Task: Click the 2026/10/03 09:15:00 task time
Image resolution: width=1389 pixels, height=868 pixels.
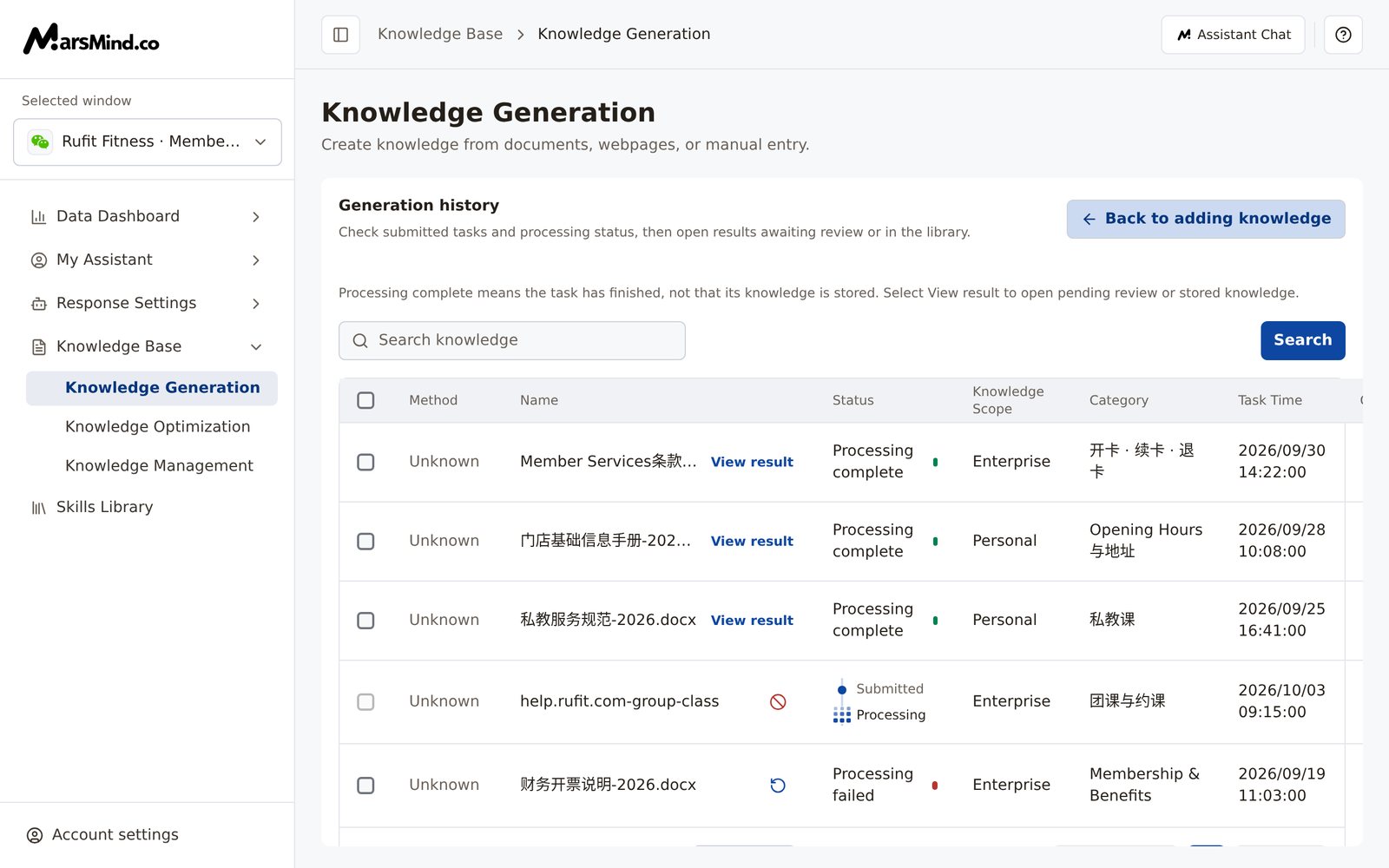Action: [1281, 701]
